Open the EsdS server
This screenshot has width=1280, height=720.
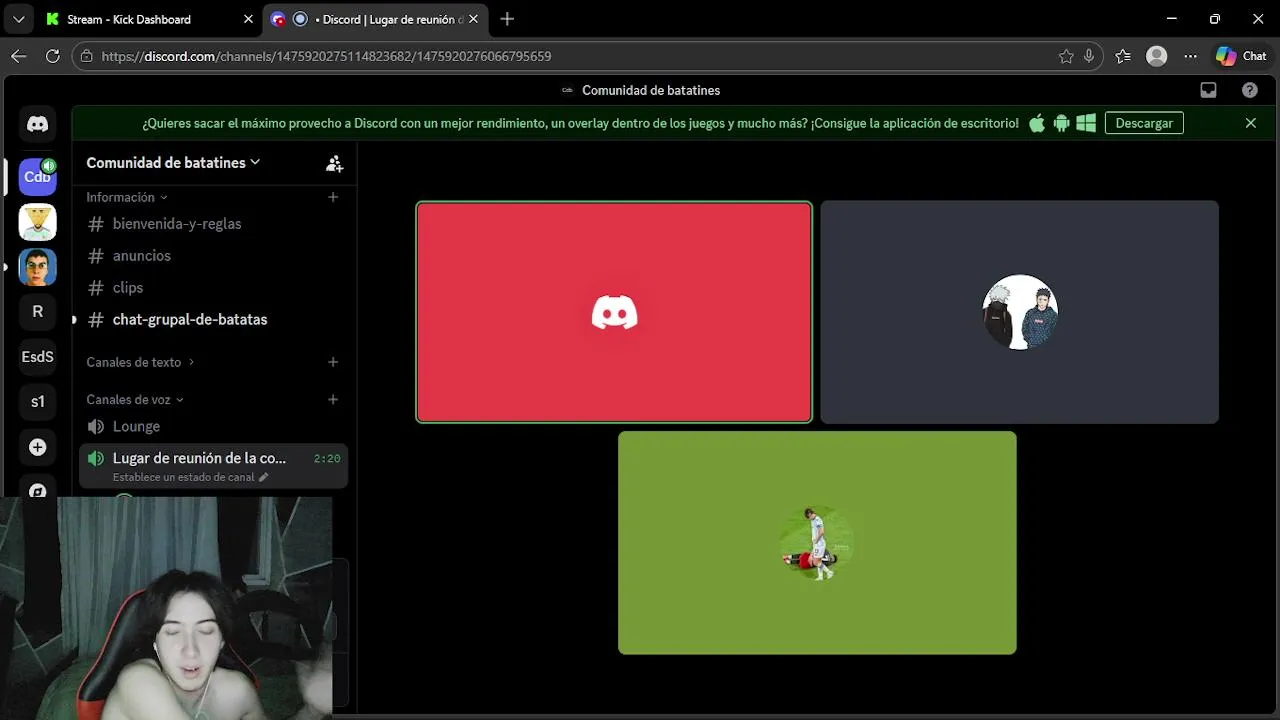tap(37, 357)
